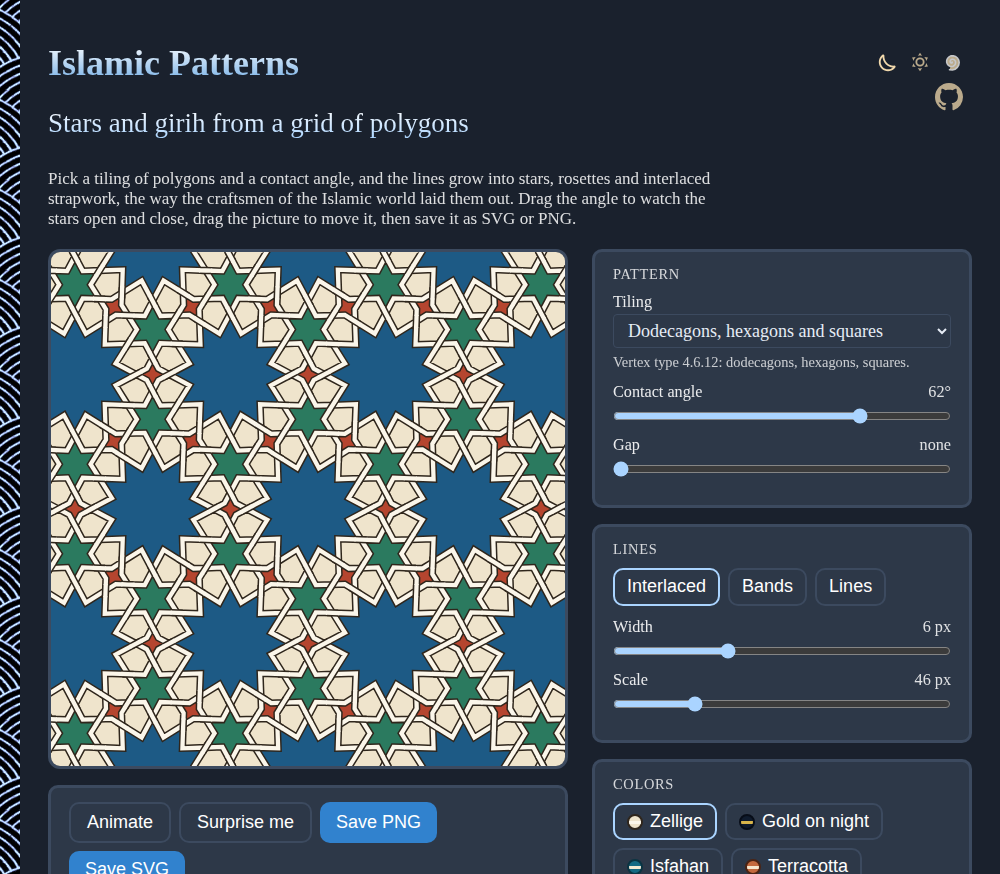Image resolution: width=1000 pixels, height=874 pixels.
Task: Open the Tiling dropdown
Action: tap(781, 331)
